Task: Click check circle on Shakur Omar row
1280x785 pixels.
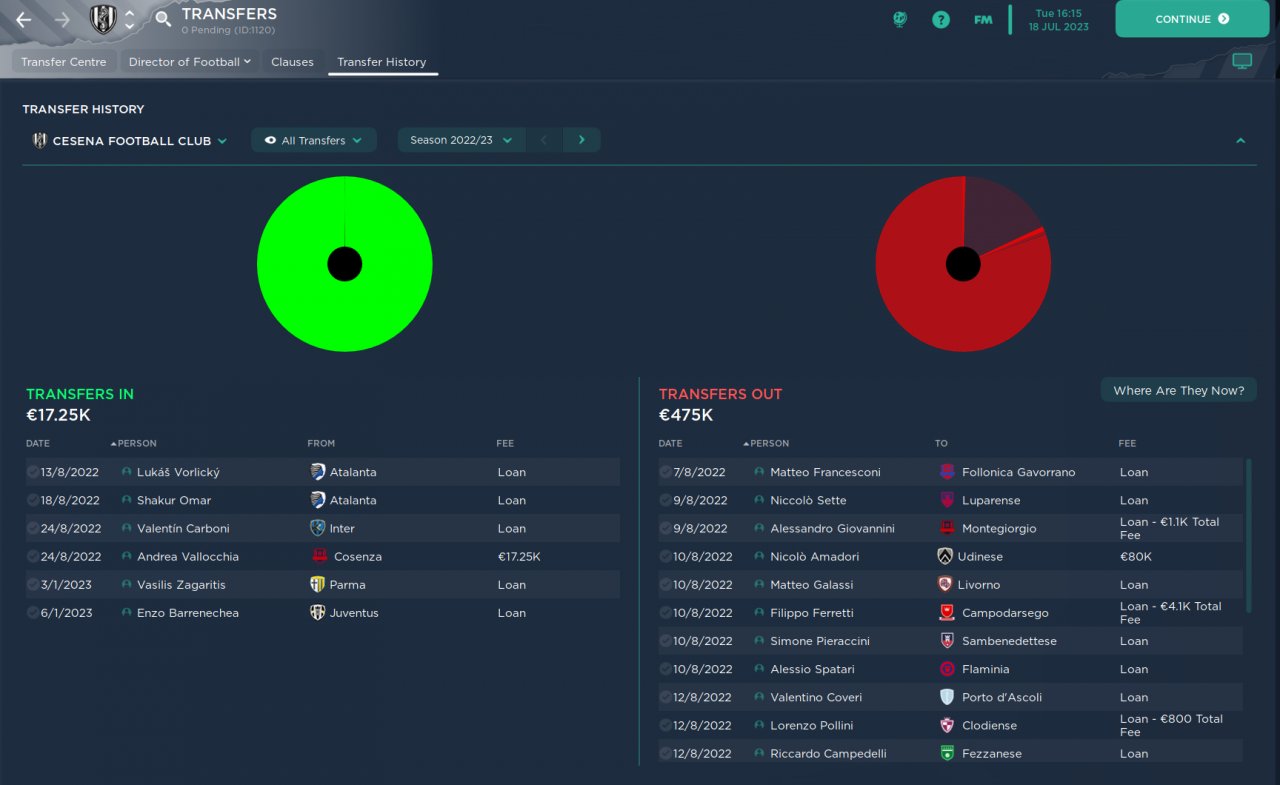Action: pos(33,500)
